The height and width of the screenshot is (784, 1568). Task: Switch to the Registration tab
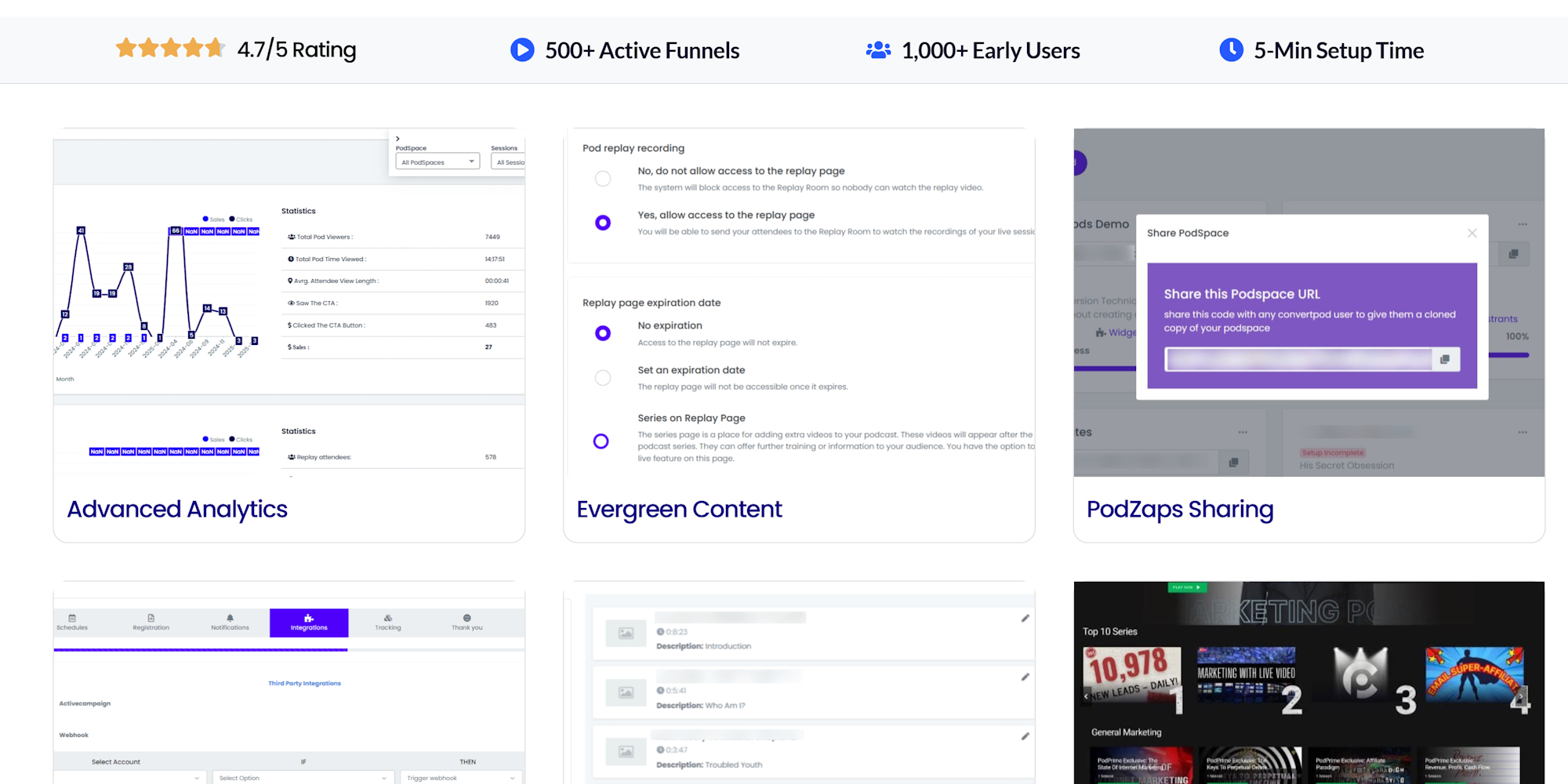coord(151,622)
